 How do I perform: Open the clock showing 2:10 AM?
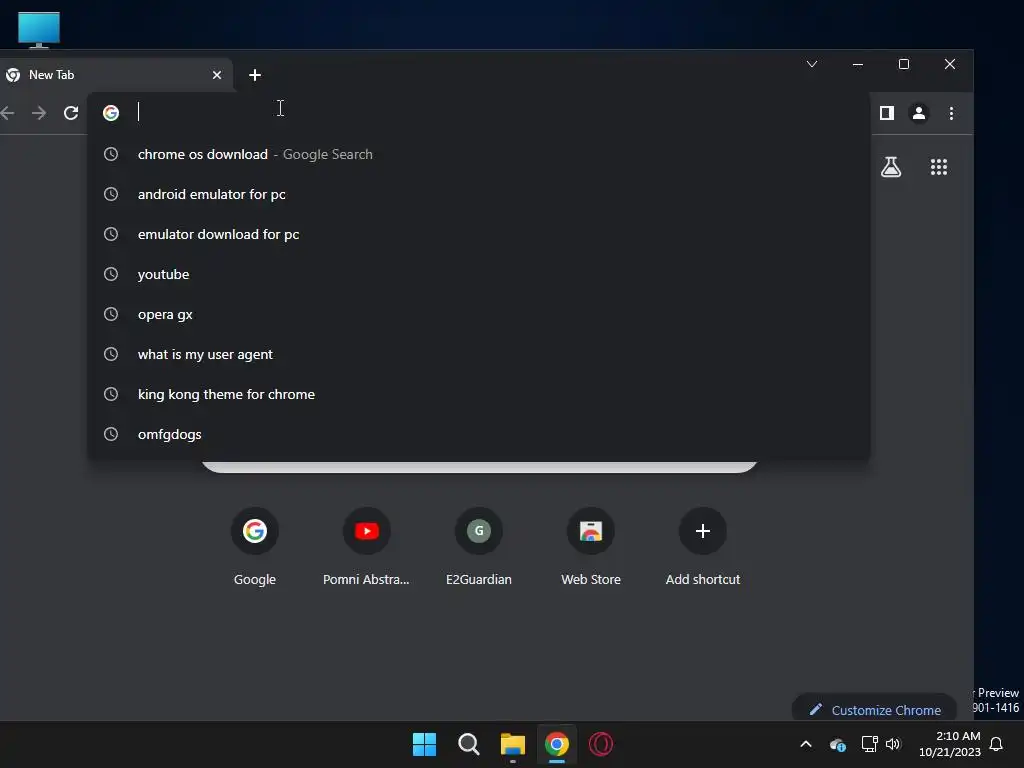coord(950,744)
